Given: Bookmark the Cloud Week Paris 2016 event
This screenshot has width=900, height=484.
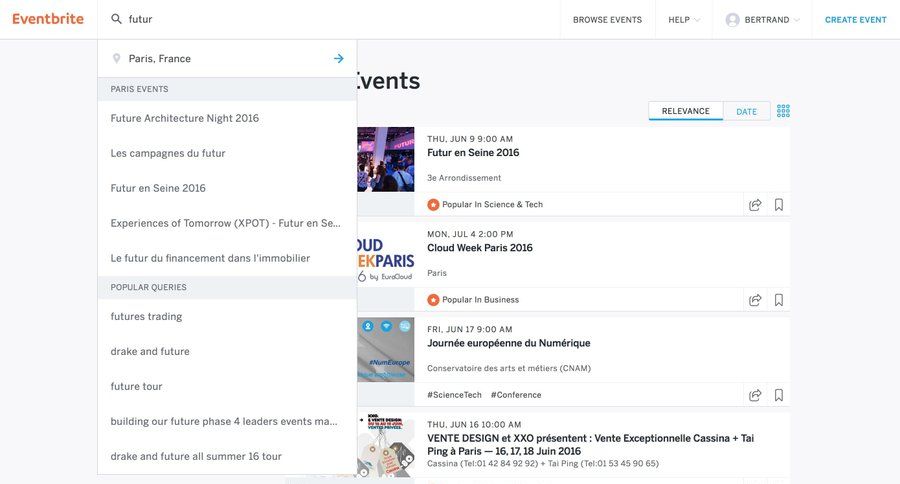Looking at the screenshot, I should (778, 300).
